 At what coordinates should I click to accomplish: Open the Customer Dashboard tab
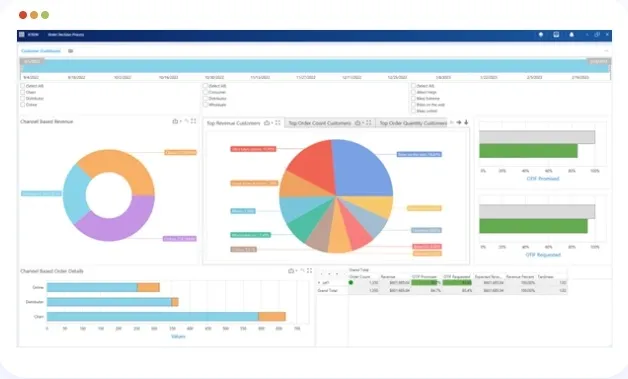pos(41,51)
